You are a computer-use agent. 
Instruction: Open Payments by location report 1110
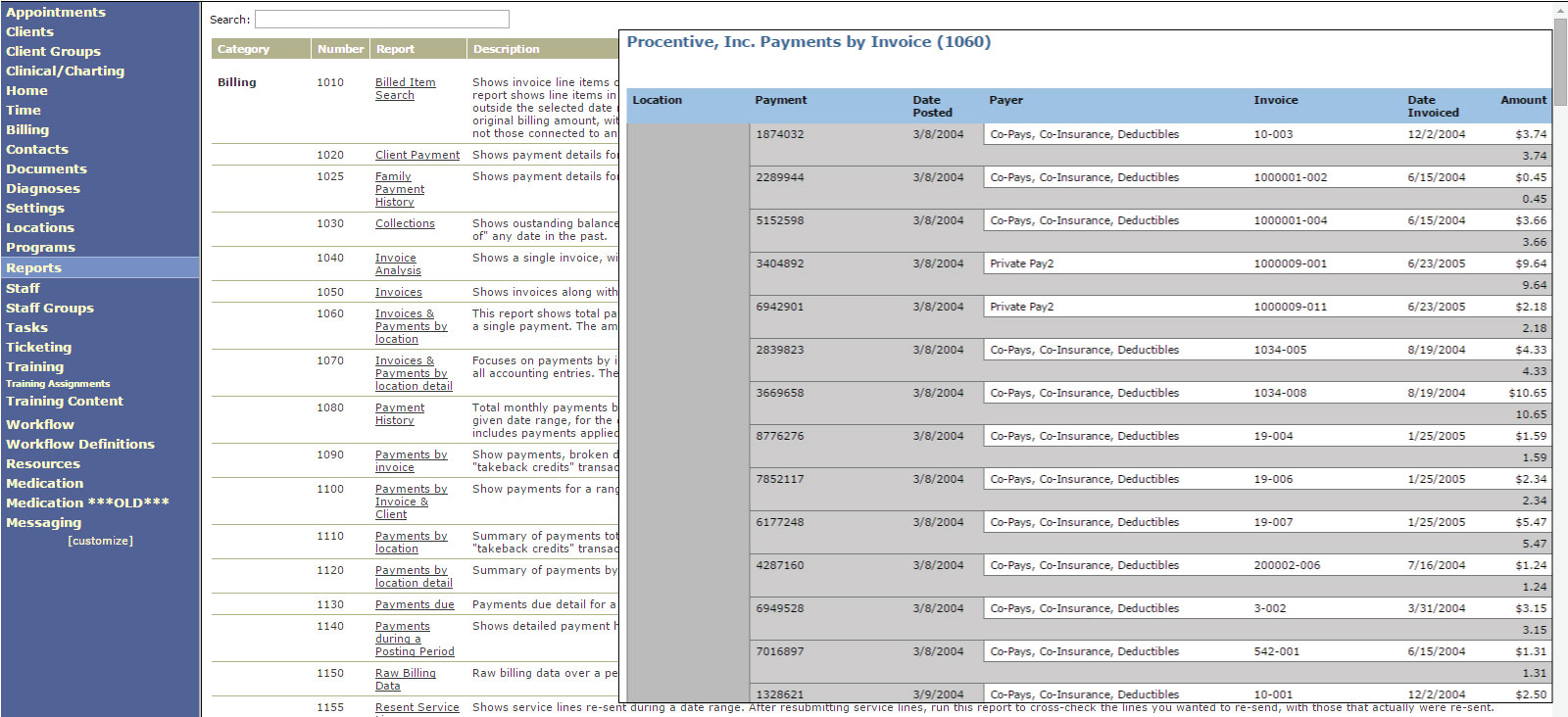411,543
